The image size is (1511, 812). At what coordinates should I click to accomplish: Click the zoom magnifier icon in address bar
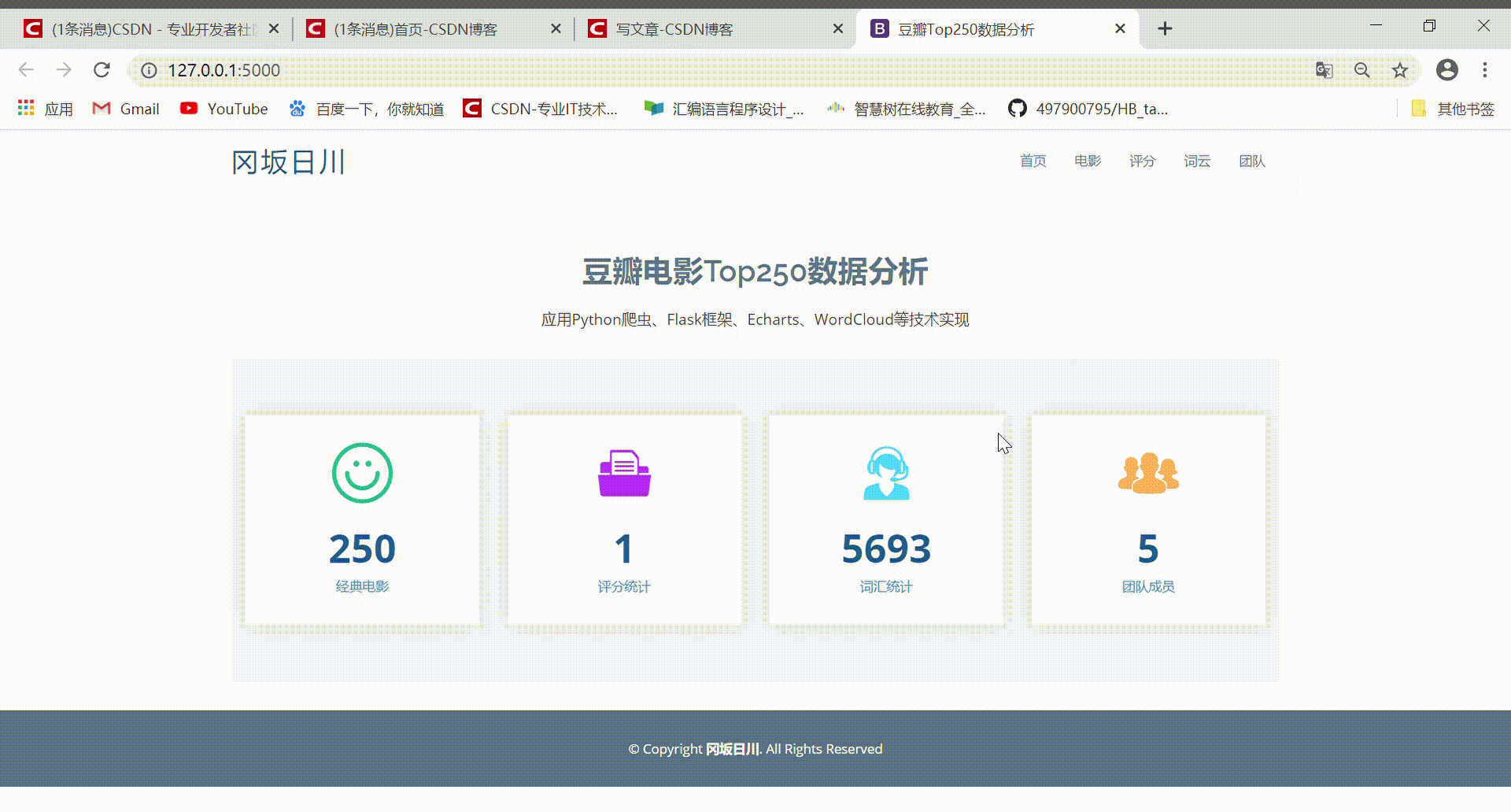click(1362, 70)
